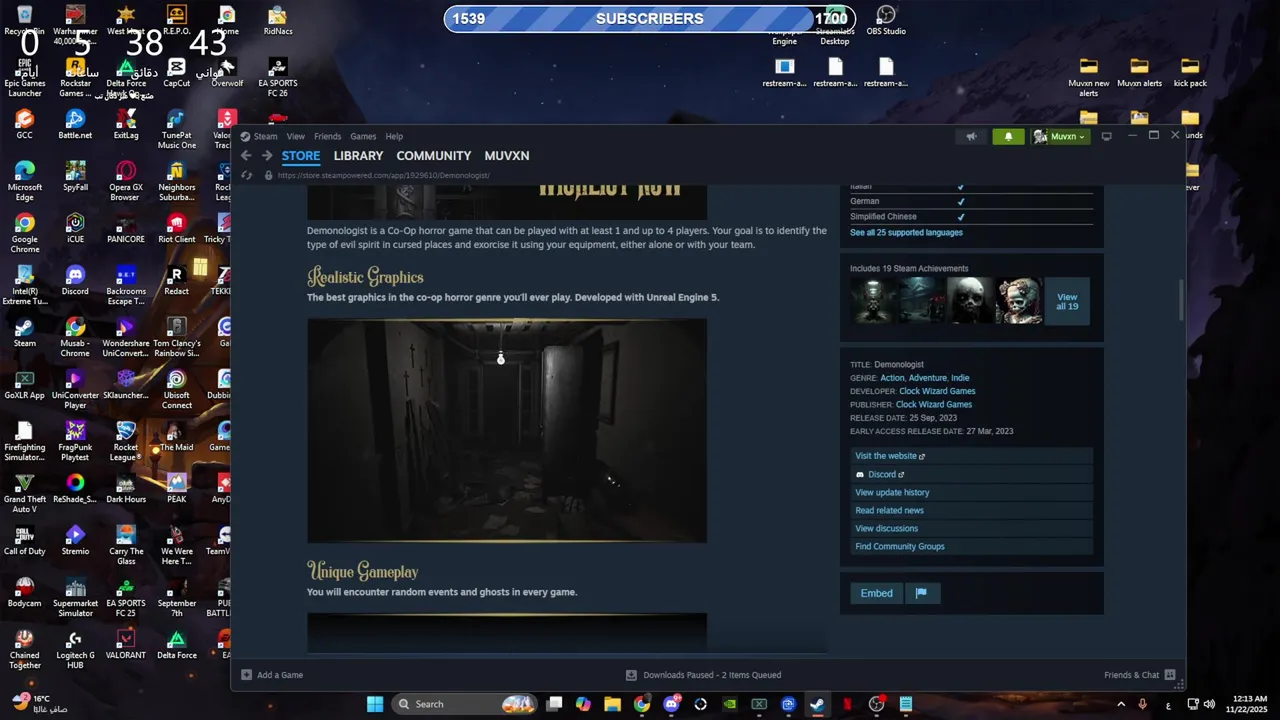The image size is (1280, 720).
Task: Click Realistic Graphics dark hallway image
Action: coord(507,431)
